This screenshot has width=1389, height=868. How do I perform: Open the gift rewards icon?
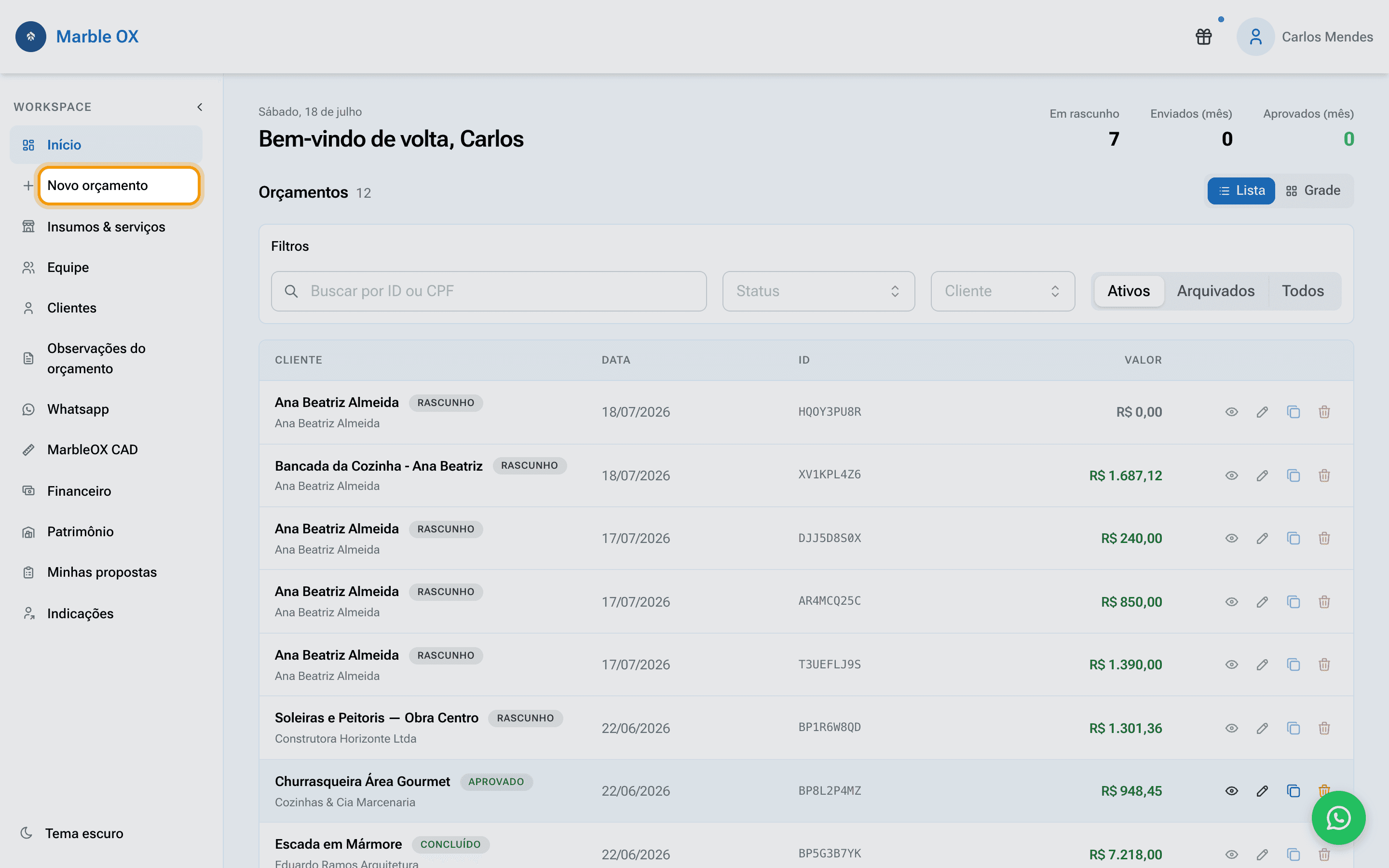coord(1204,37)
